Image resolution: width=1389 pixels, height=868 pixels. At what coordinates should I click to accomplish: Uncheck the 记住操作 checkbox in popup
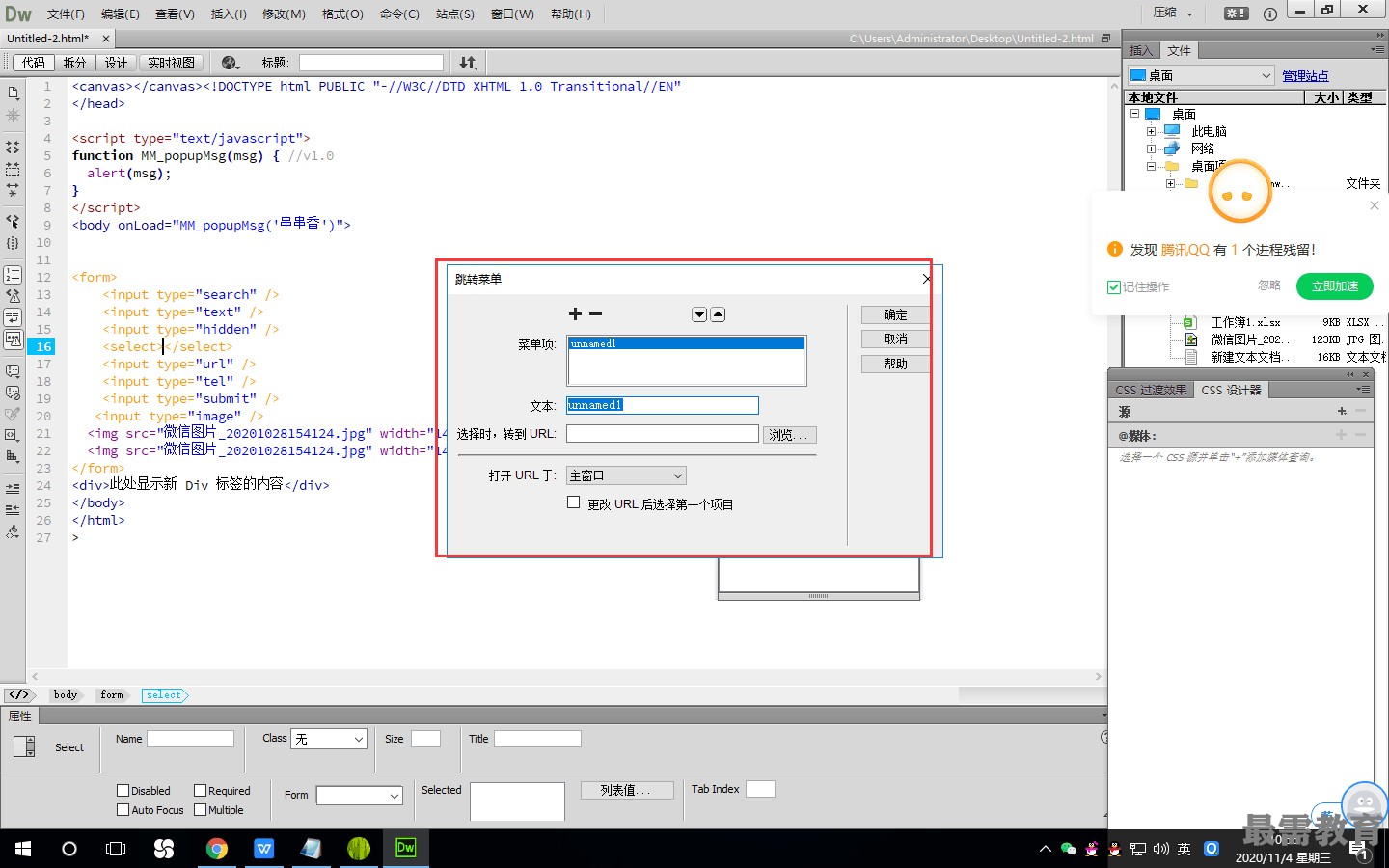point(1114,287)
